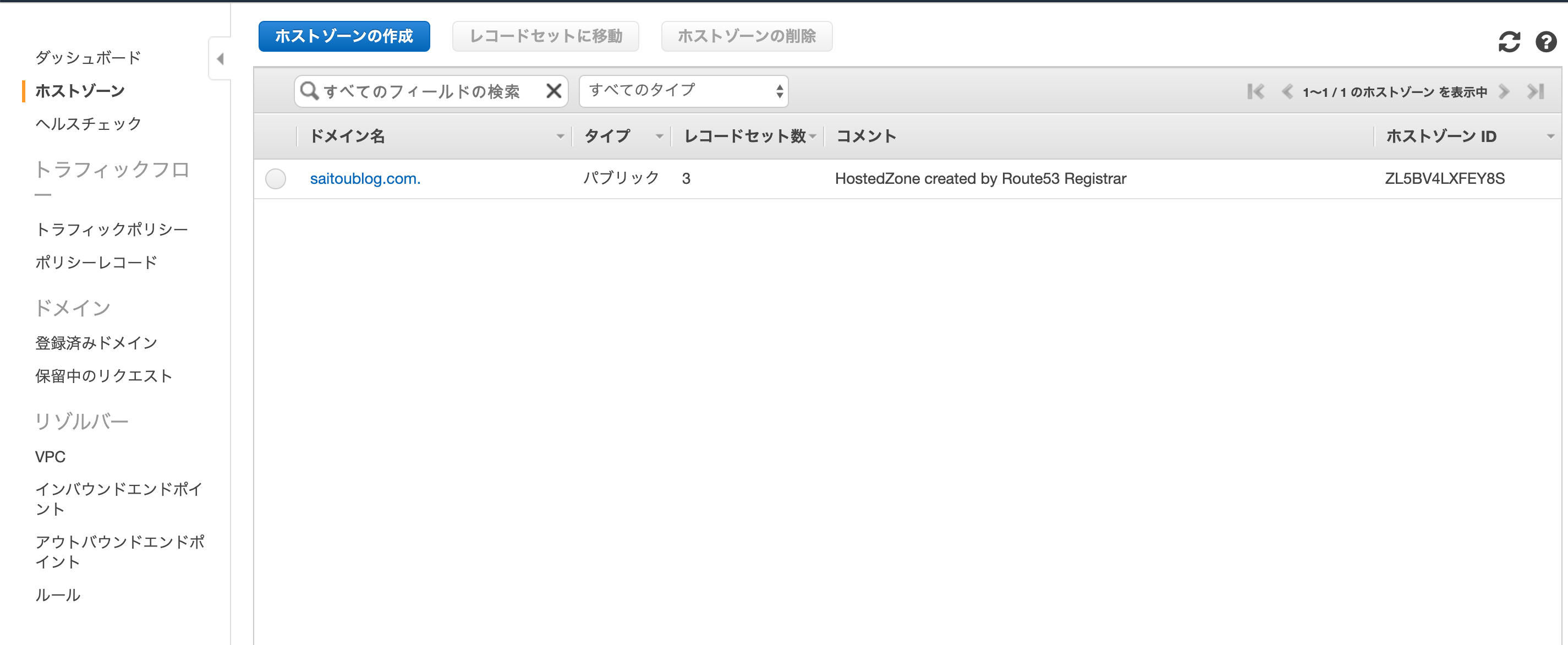This screenshot has height=645, width=1568.
Task: Sort by ドメイン名 column arrow
Action: [x=560, y=136]
